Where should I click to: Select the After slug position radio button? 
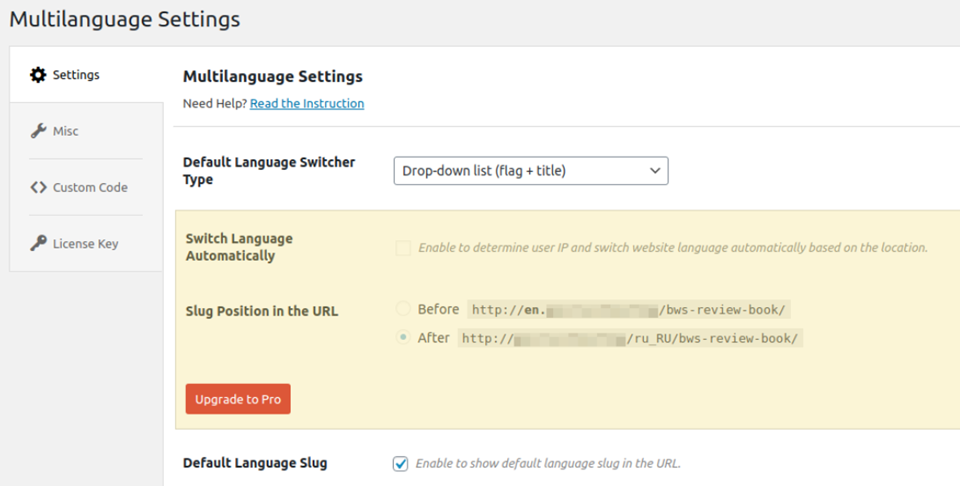403,338
